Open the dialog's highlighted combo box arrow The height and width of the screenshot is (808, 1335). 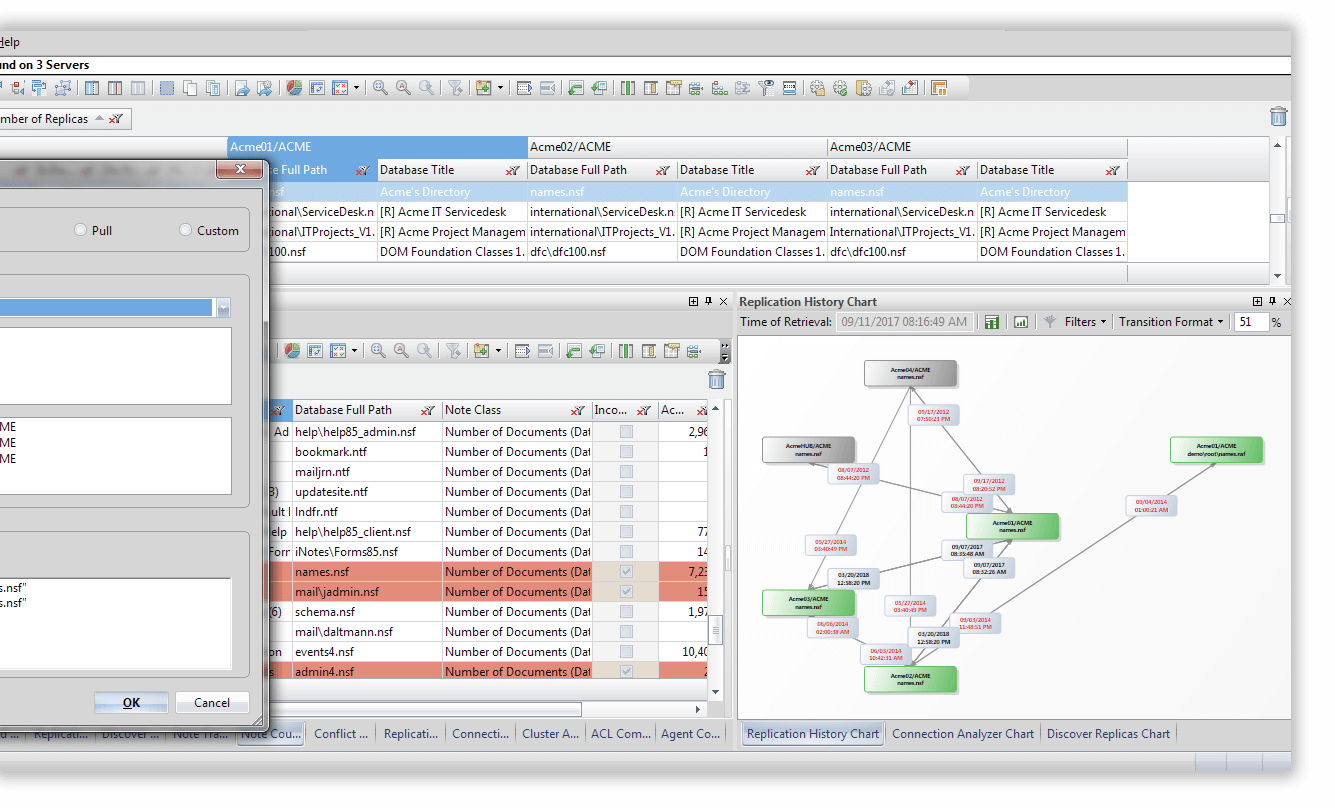click(x=223, y=307)
